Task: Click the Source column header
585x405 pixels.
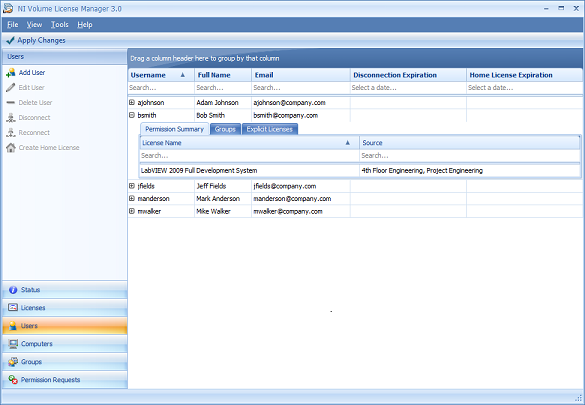Action: (x=470, y=143)
